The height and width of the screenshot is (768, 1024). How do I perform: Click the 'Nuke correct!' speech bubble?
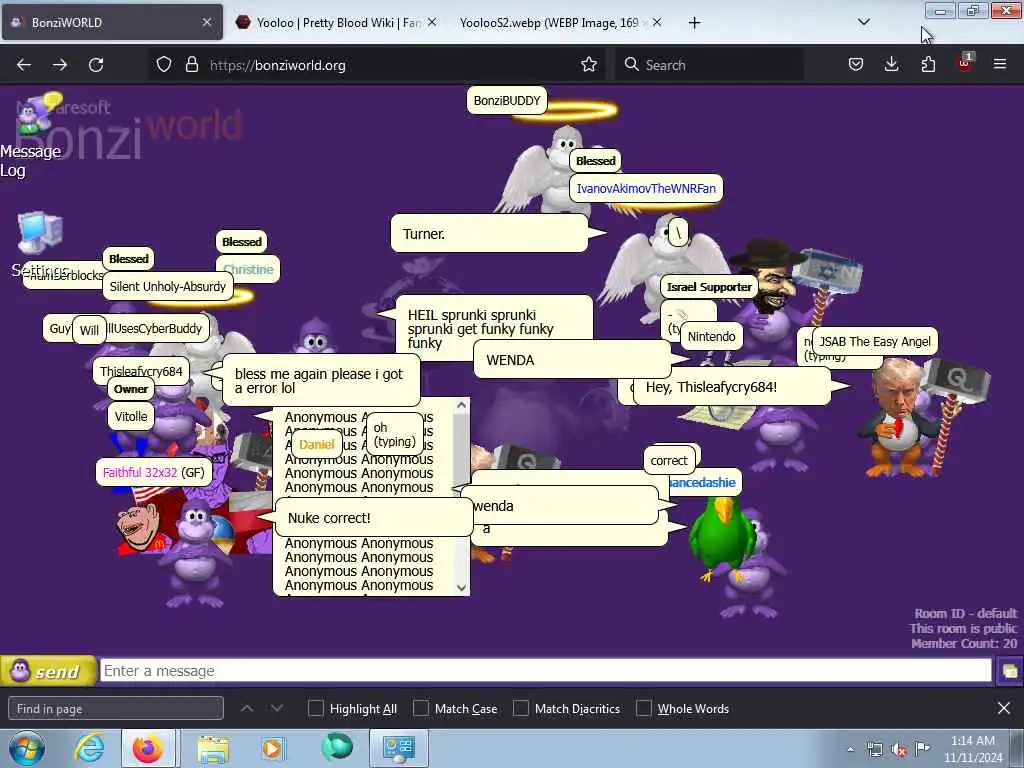click(x=374, y=518)
